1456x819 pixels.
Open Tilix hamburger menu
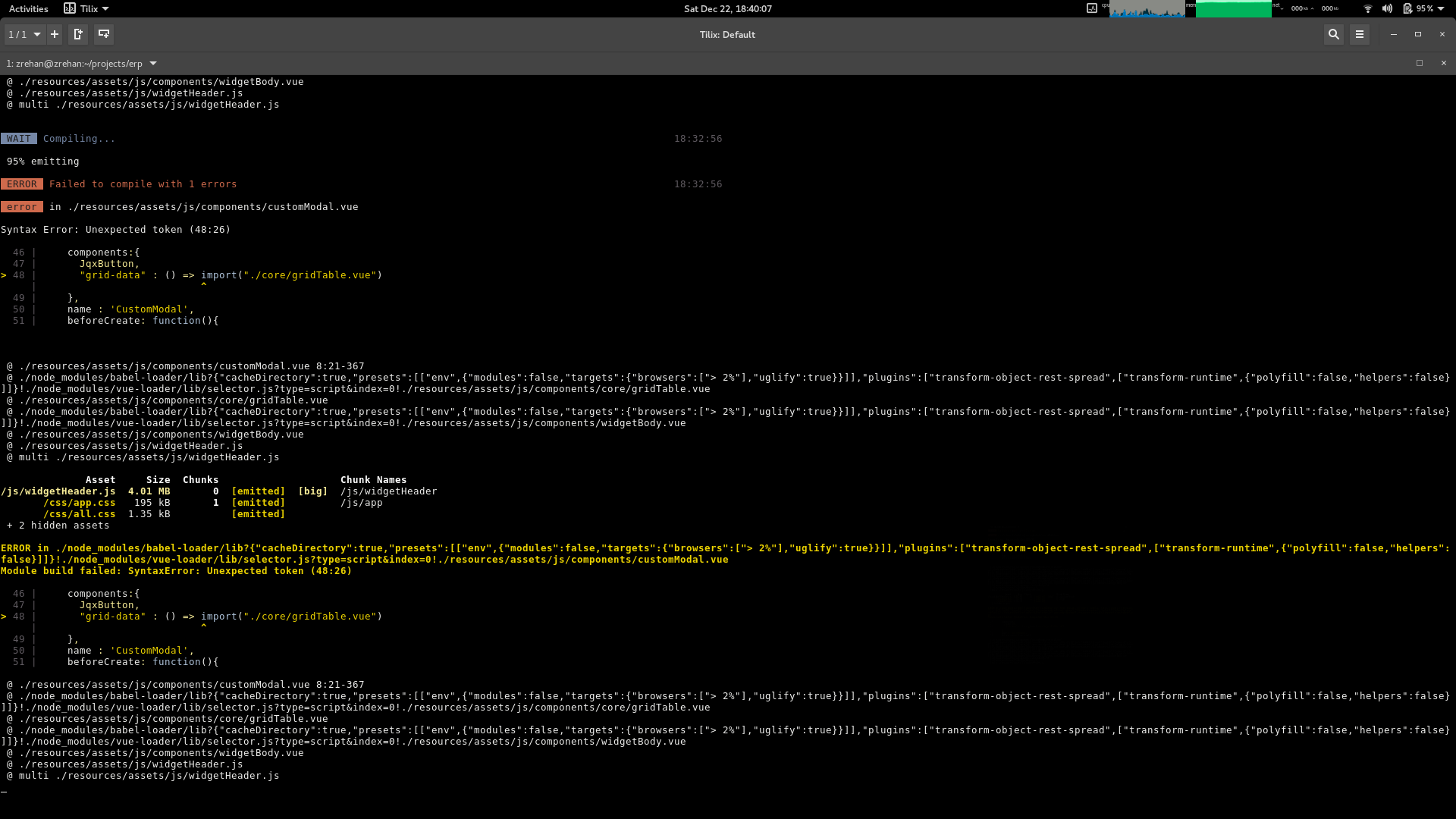[1359, 34]
